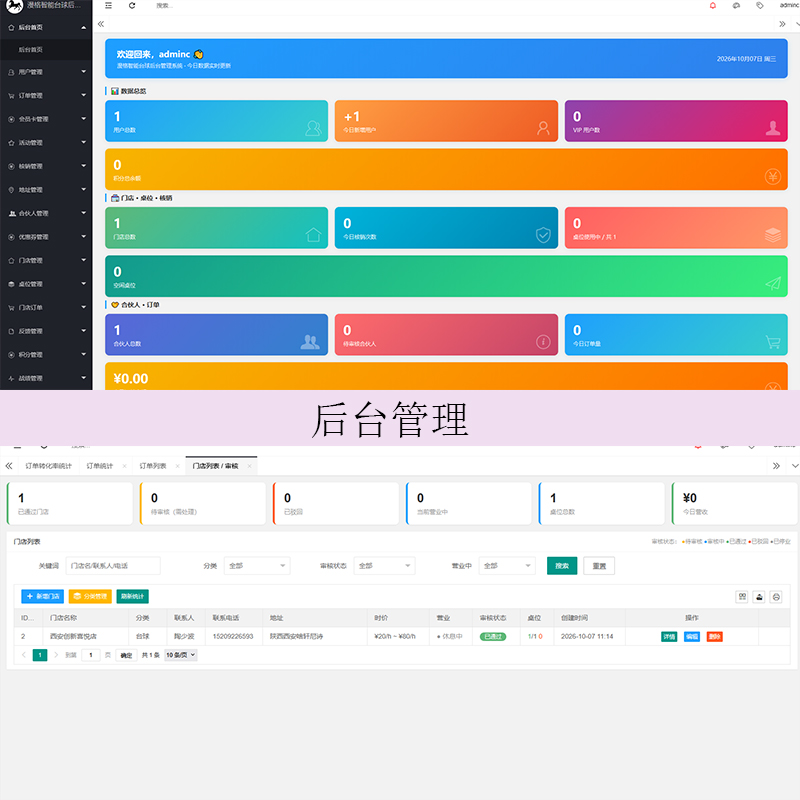Select page 1 in pagination
The height and width of the screenshot is (800, 800).
tap(40, 655)
